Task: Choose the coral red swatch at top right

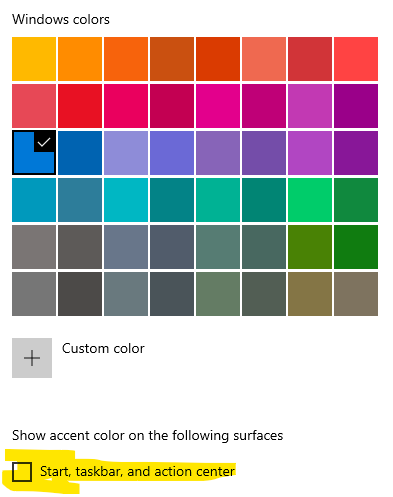Action: (x=356, y=59)
